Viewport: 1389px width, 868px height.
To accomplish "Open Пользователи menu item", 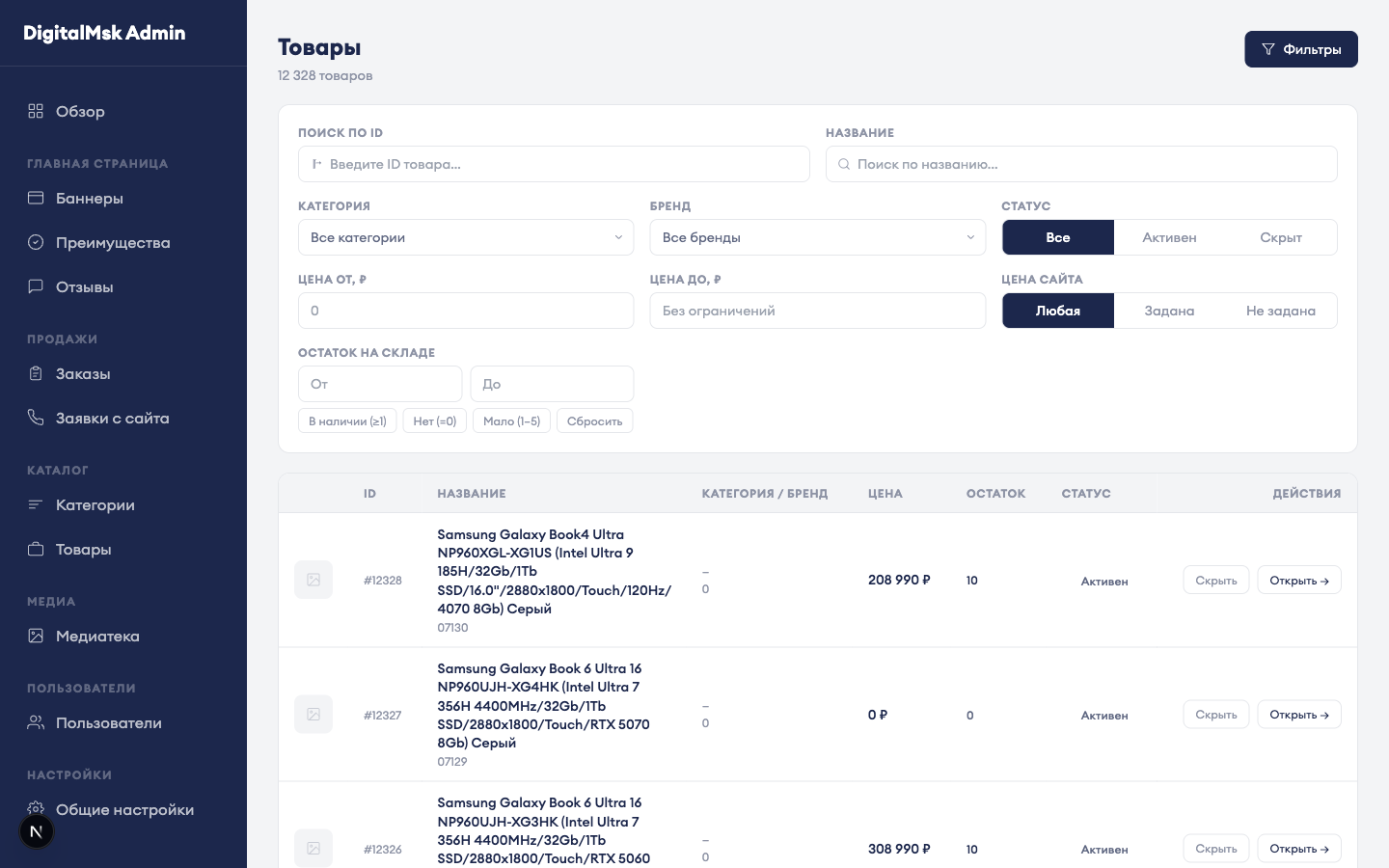I will [123, 722].
